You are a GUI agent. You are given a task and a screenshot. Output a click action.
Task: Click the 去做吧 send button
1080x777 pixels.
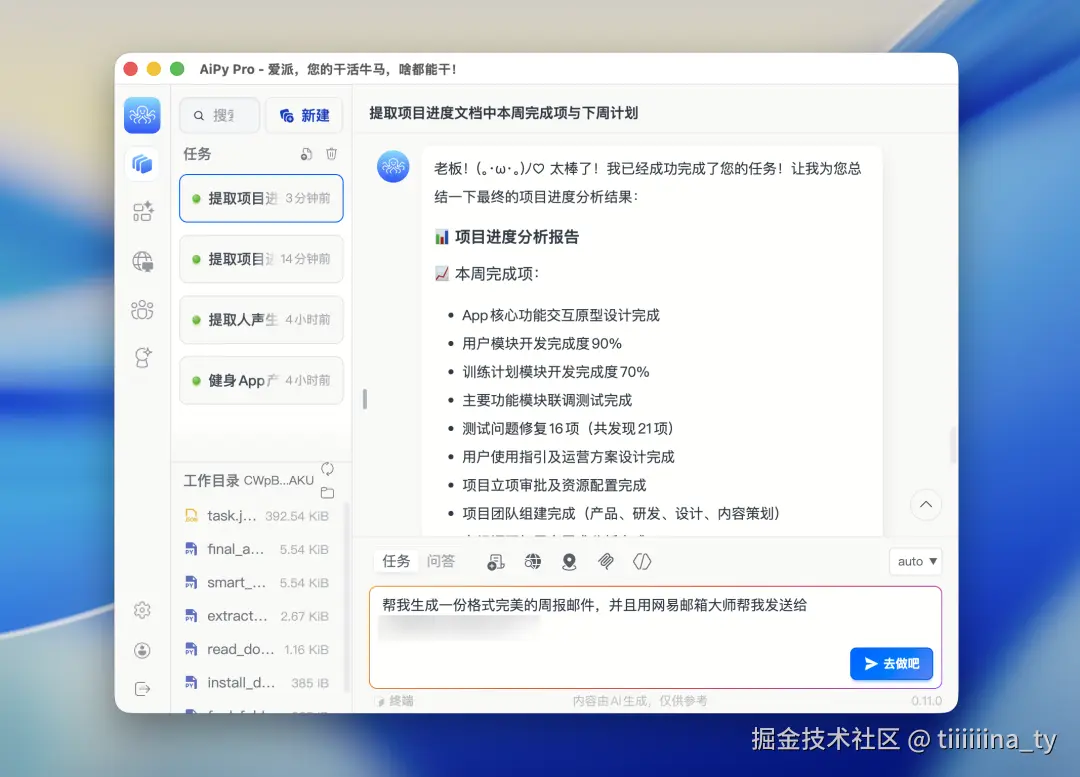click(x=891, y=663)
